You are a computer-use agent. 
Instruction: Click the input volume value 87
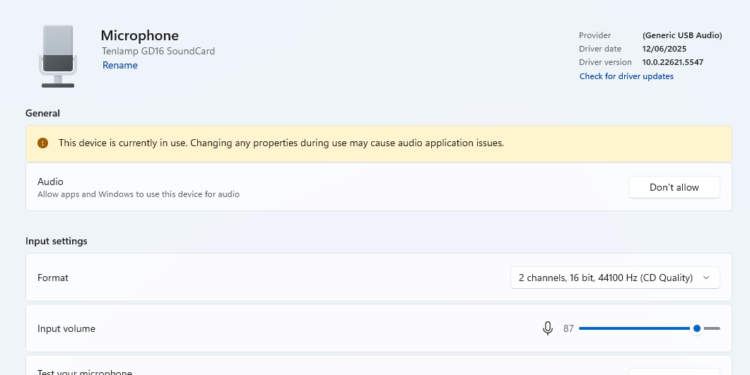tap(568, 329)
